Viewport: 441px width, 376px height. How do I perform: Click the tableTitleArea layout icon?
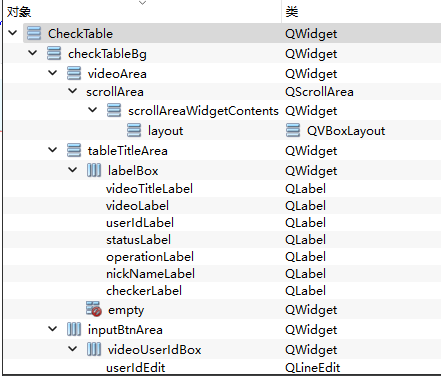pyautogui.click(x=74, y=150)
